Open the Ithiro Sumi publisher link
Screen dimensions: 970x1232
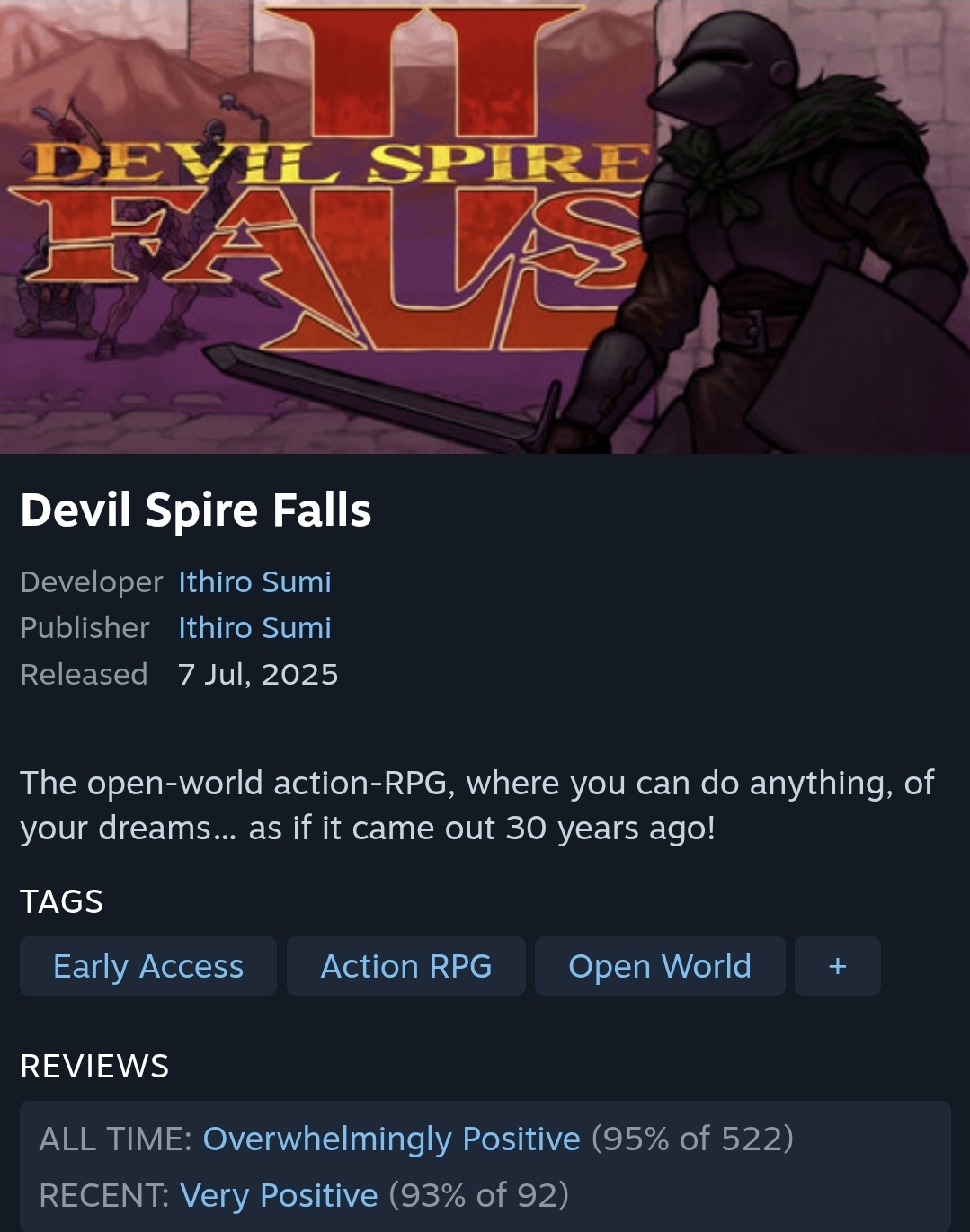254,628
